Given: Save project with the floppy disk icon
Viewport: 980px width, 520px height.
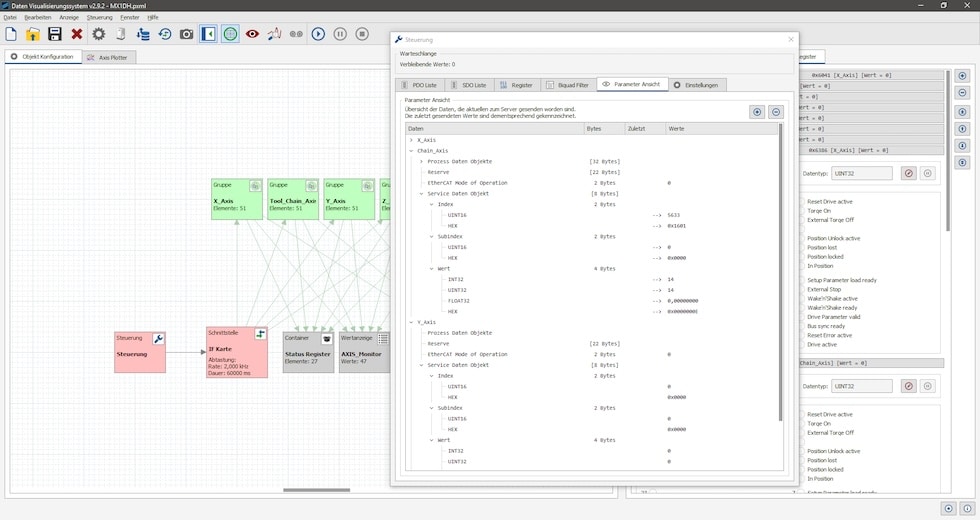Looking at the screenshot, I should point(55,34).
